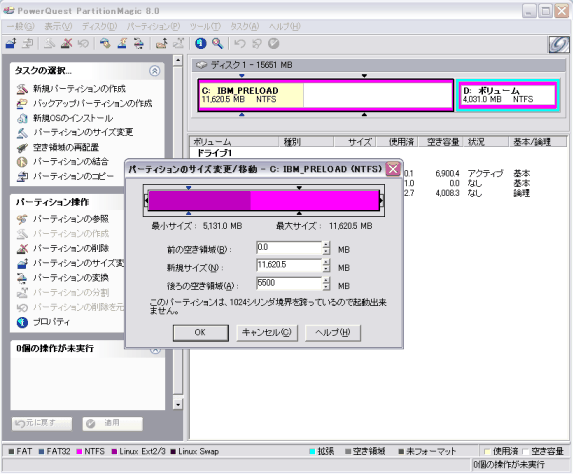Screen dimensions: 573x474
Task: Click the パーティションのコピー task icon
Action: (x=22, y=177)
